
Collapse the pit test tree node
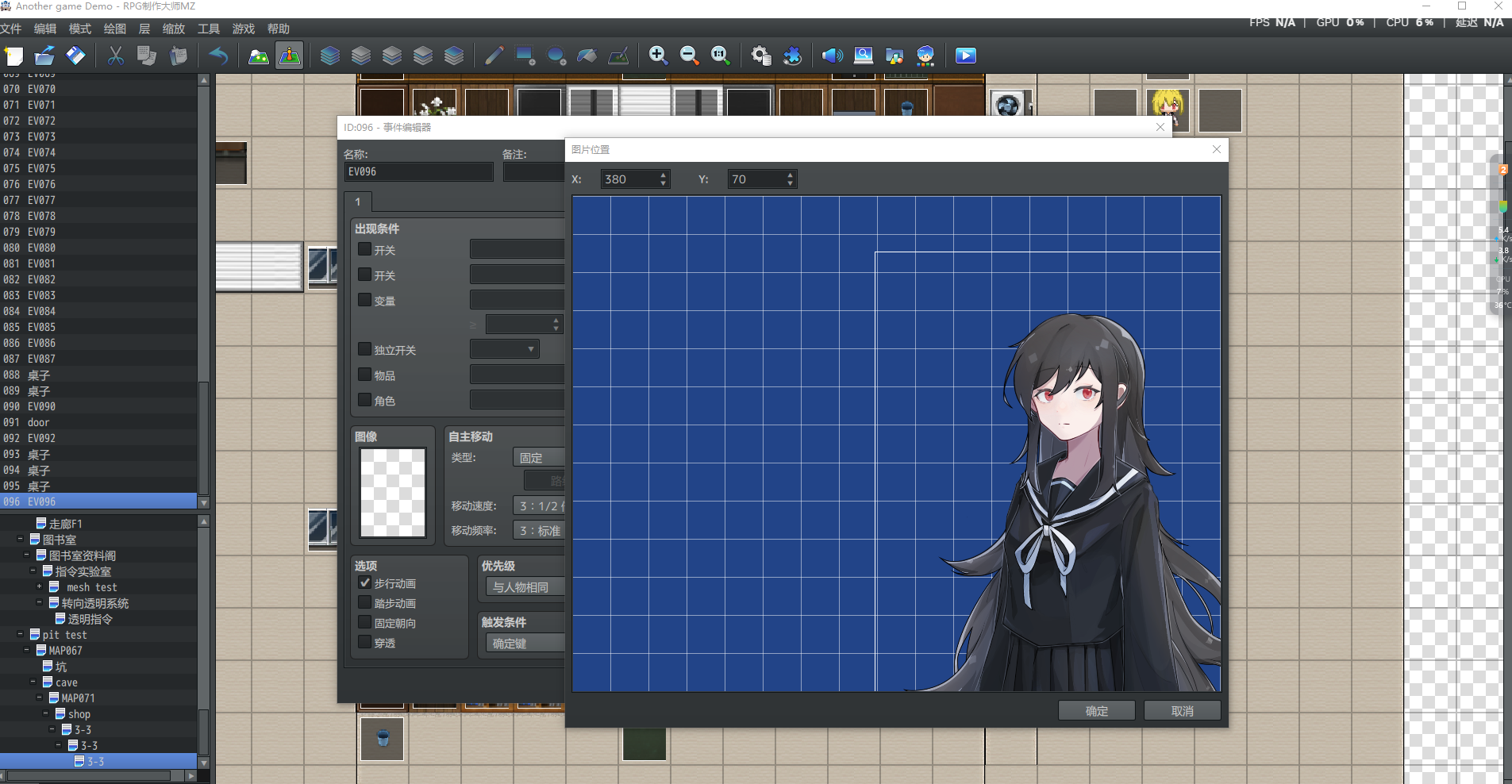[20, 634]
